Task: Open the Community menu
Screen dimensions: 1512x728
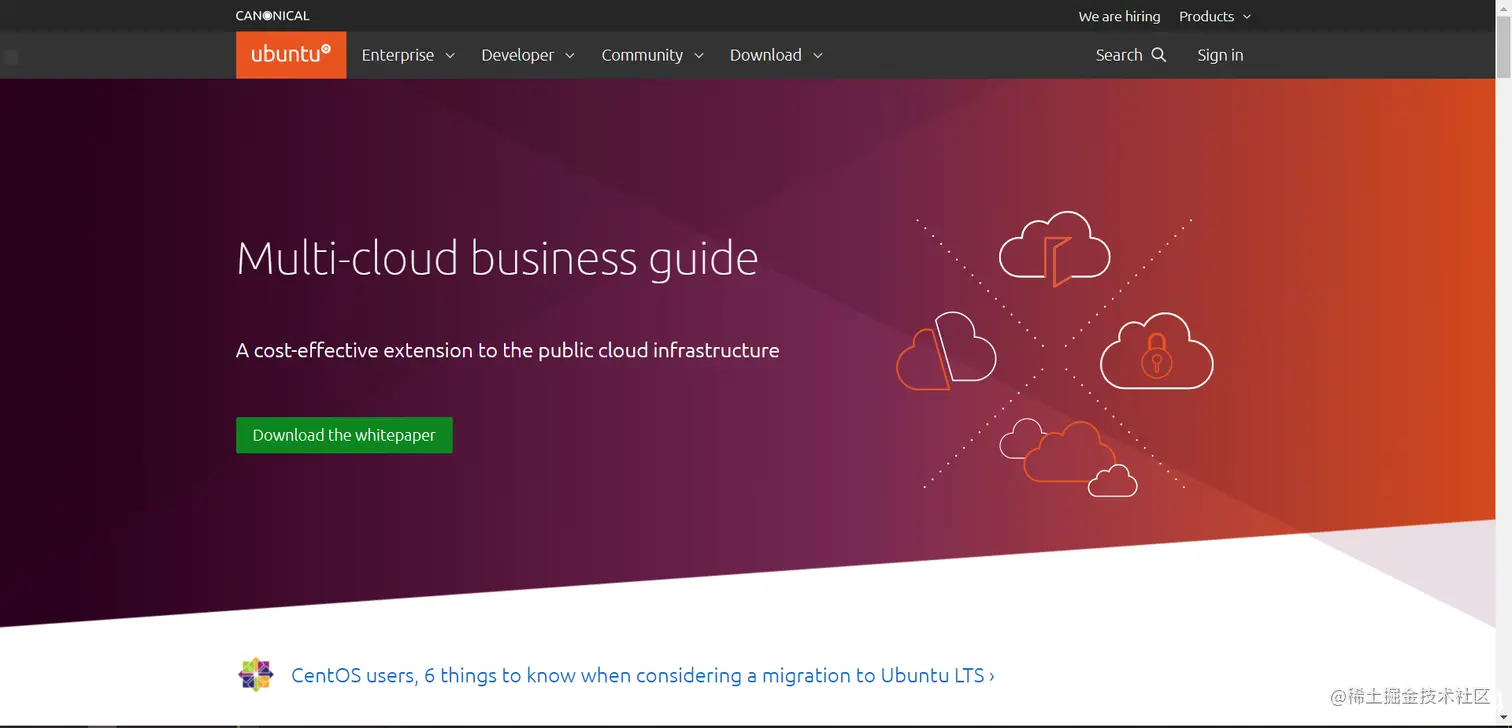Action: [x=652, y=55]
